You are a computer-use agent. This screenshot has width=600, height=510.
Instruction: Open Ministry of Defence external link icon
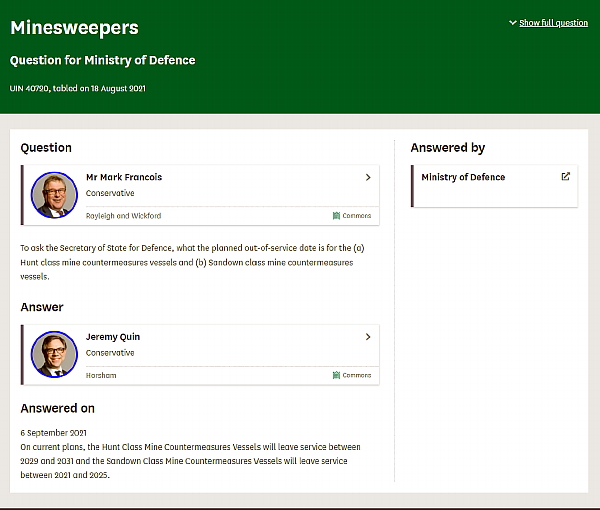coord(566,176)
